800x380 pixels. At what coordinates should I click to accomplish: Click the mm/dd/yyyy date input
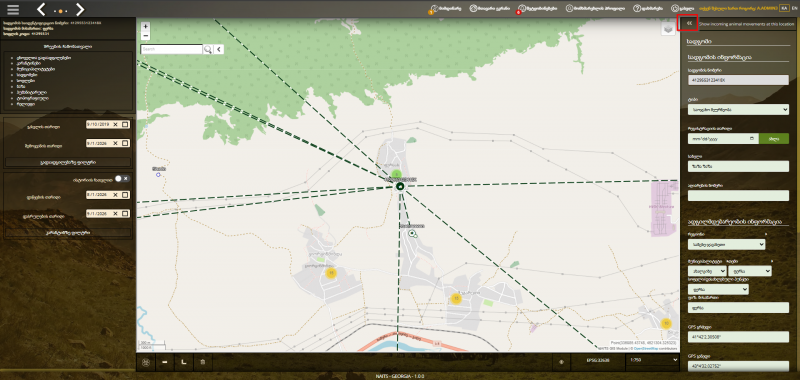coord(723,138)
